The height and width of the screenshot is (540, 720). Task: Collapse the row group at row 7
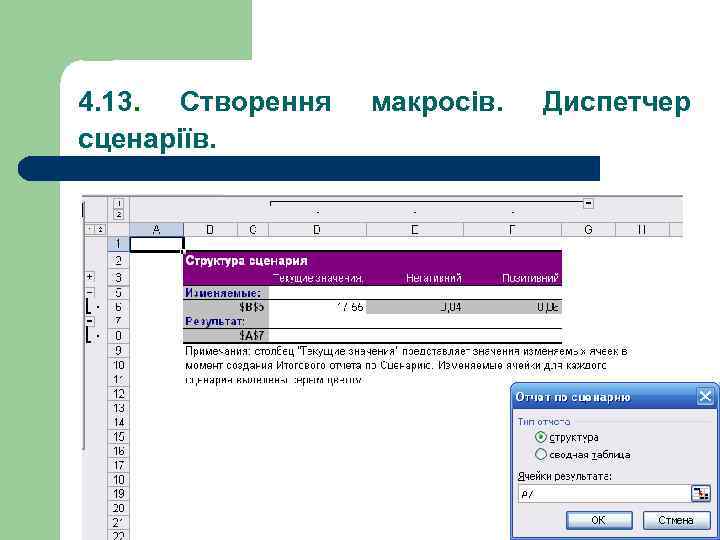point(90,321)
